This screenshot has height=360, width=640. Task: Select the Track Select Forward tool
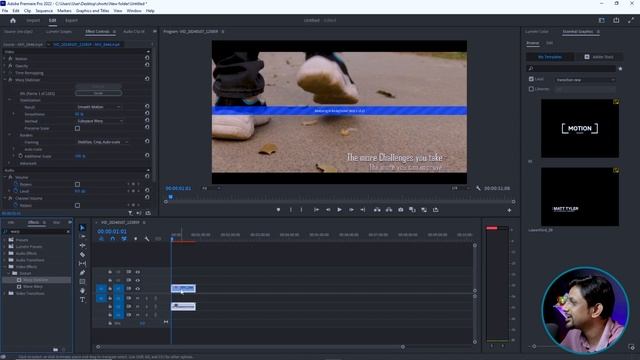pyautogui.click(x=82, y=236)
